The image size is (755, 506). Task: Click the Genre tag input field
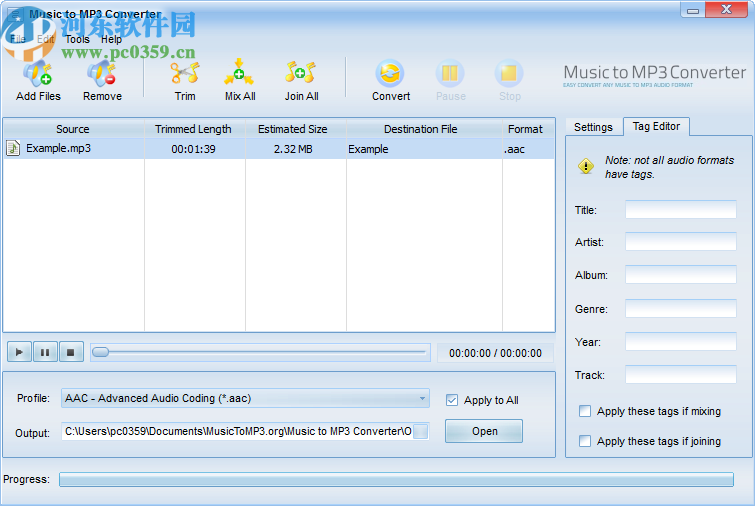(680, 309)
